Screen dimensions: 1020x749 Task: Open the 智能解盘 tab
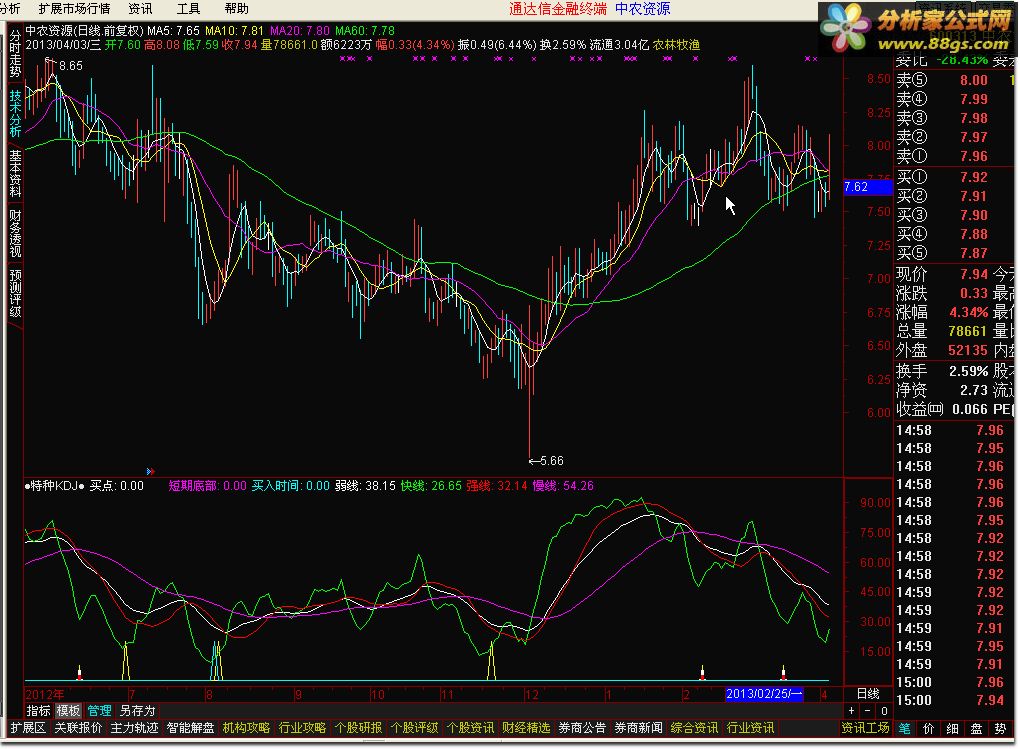[190, 728]
